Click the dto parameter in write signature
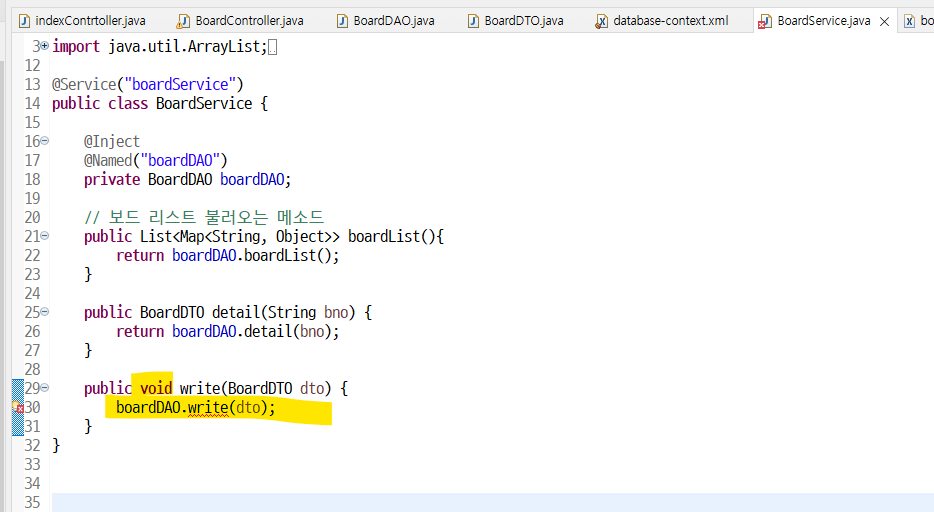Image resolution: width=934 pixels, height=512 pixels. click(312, 389)
